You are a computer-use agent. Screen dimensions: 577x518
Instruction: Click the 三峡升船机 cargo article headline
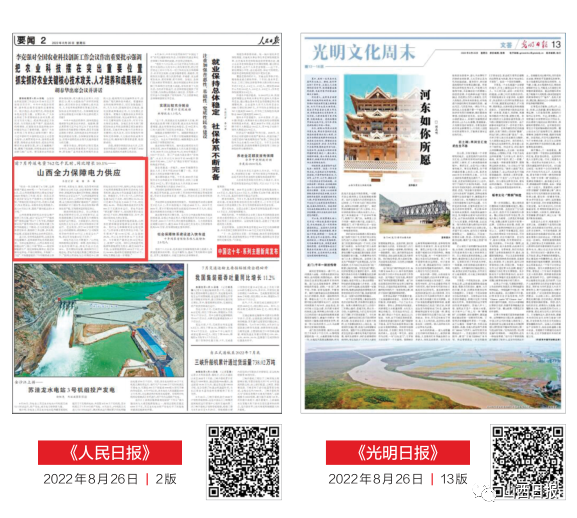[235, 362]
